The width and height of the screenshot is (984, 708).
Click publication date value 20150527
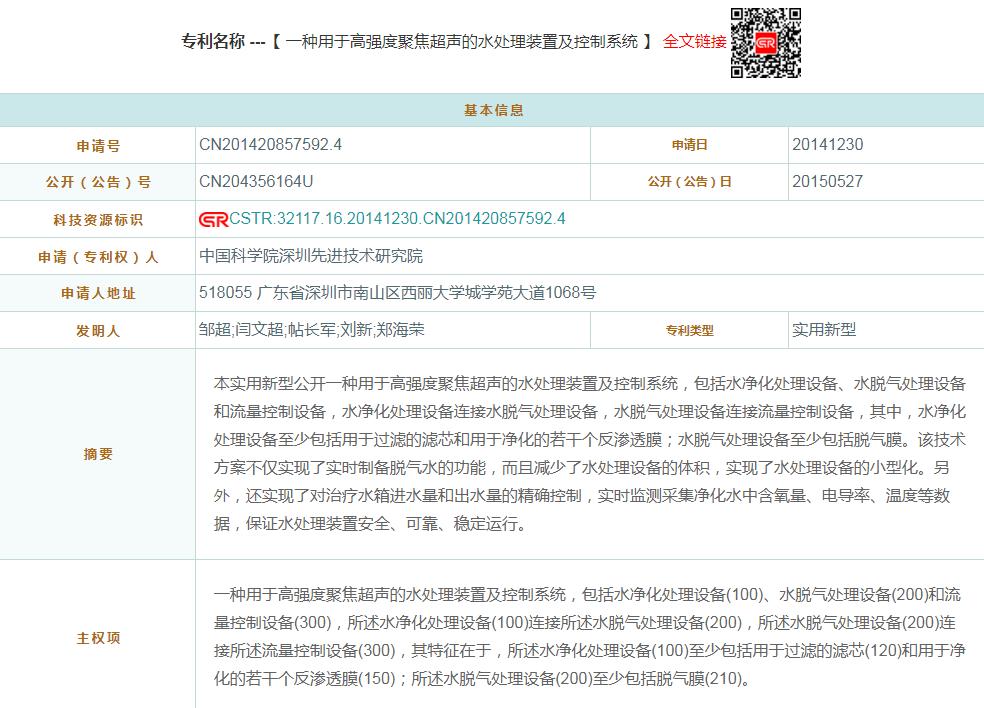[827, 182]
